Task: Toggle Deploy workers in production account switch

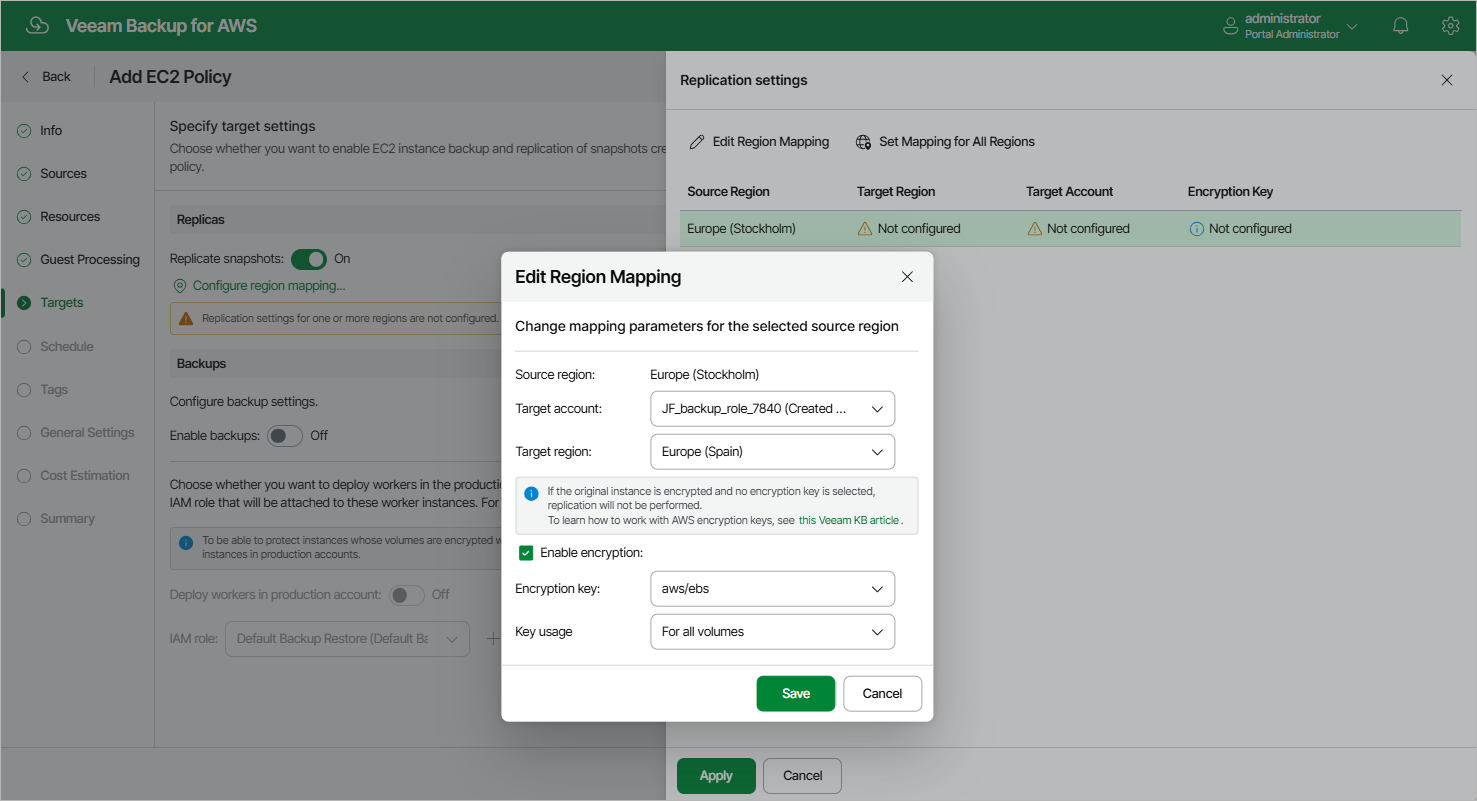Action: click(407, 595)
